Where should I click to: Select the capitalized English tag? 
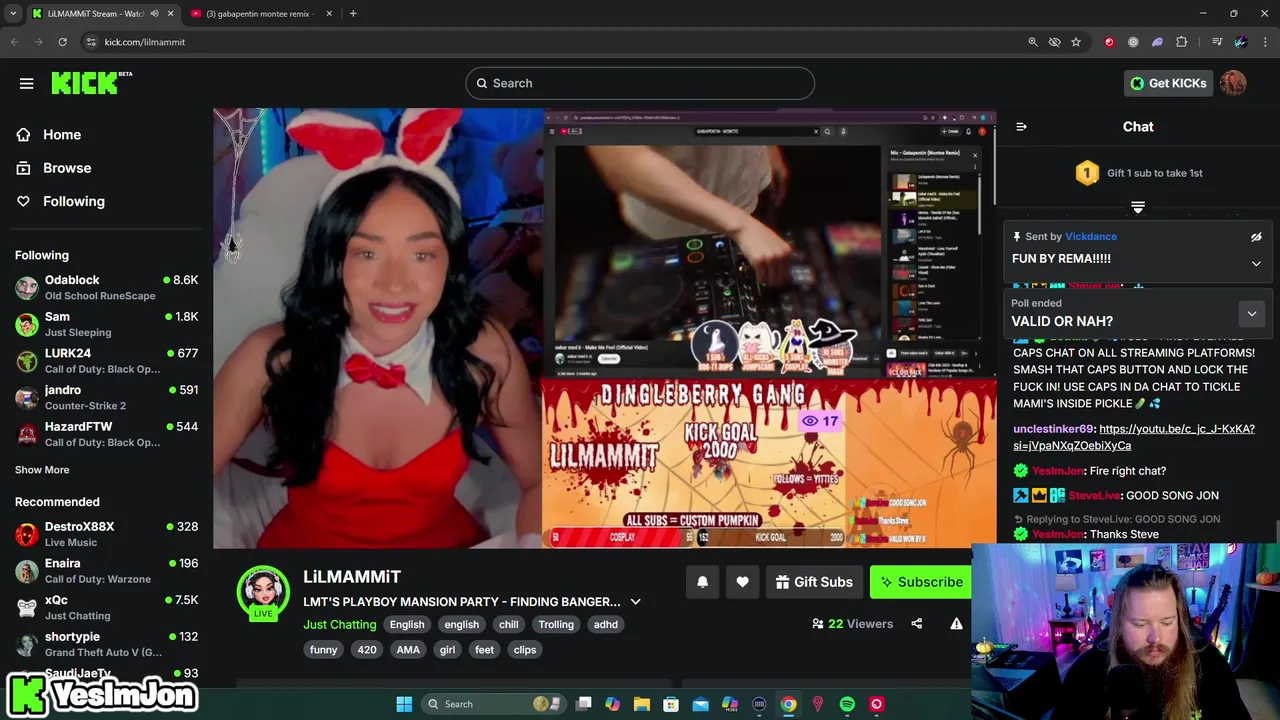click(407, 624)
